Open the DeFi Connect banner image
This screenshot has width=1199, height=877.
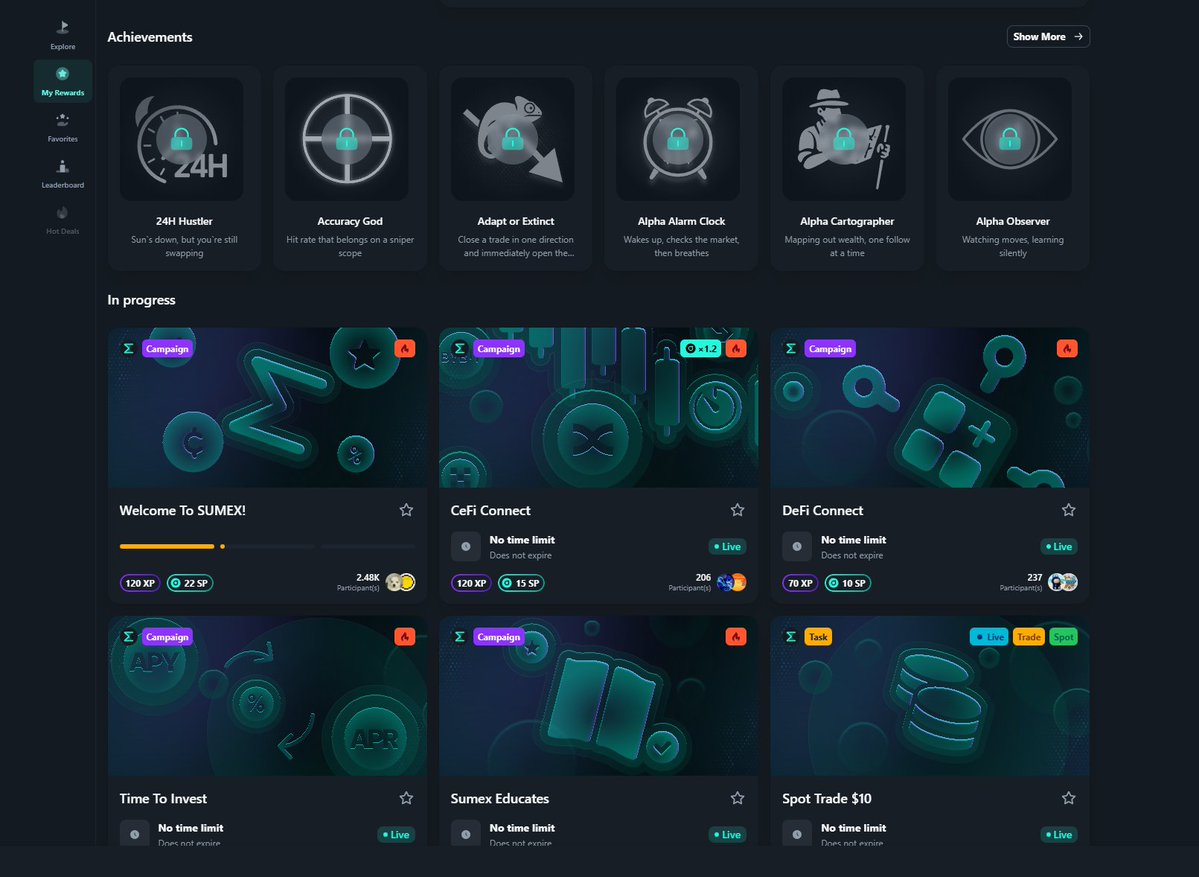tap(930, 408)
